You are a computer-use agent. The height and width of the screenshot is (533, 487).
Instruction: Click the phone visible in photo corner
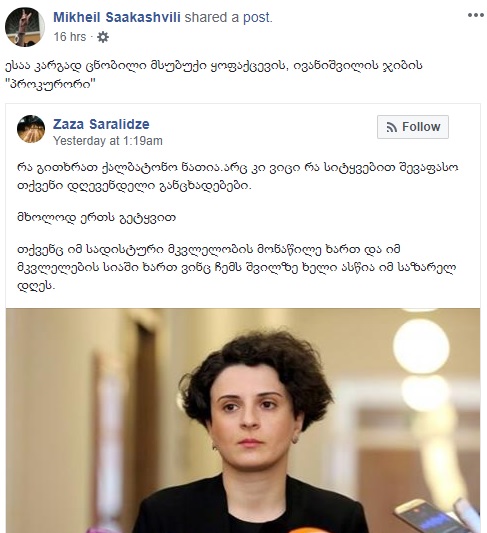[428, 516]
